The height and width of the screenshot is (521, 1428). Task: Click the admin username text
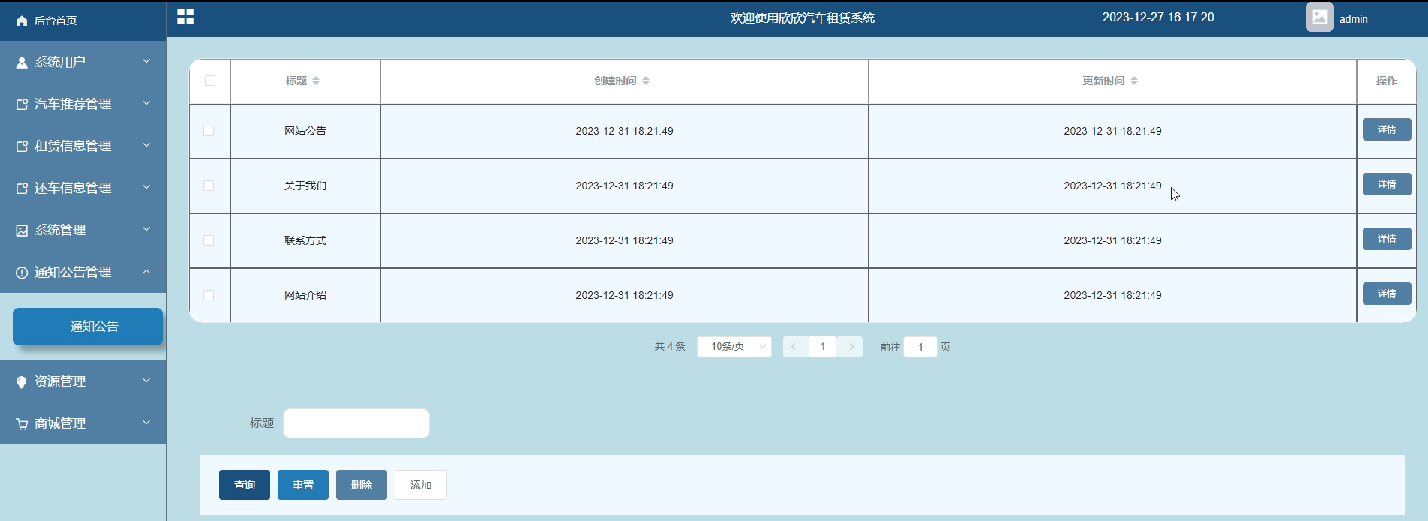(x=1353, y=18)
